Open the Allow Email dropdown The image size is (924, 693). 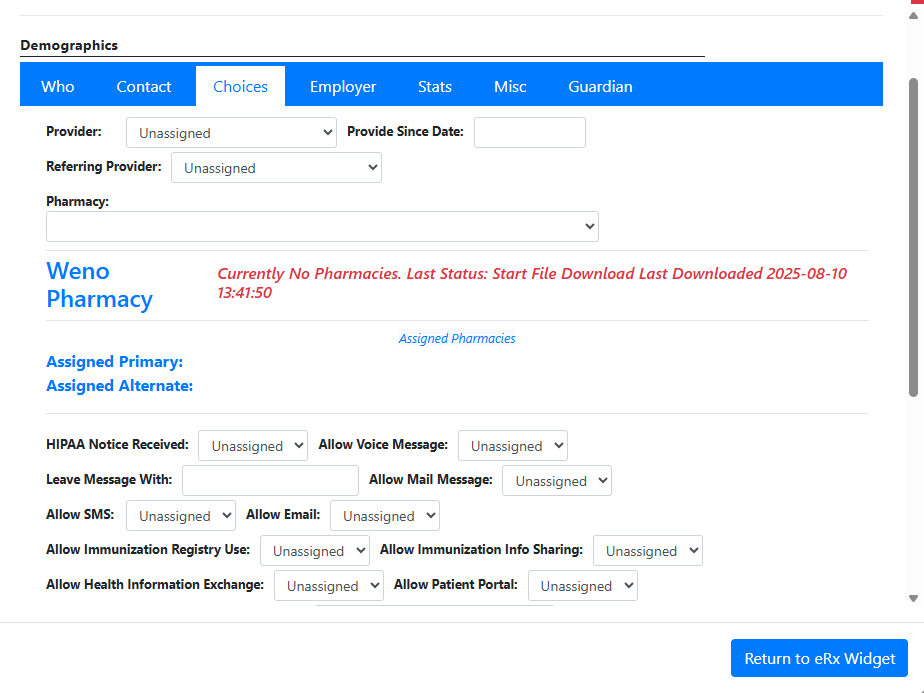pos(384,516)
